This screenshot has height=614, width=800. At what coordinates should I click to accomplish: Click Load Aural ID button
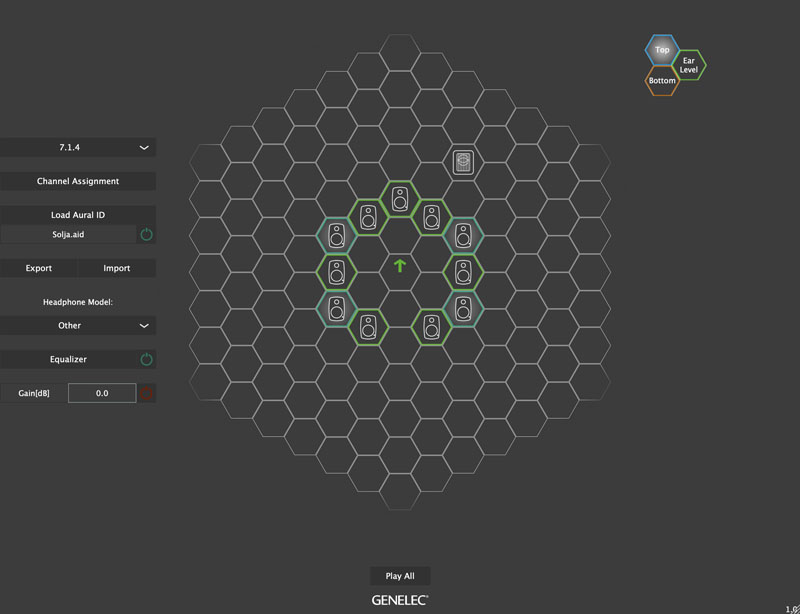(x=78, y=215)
